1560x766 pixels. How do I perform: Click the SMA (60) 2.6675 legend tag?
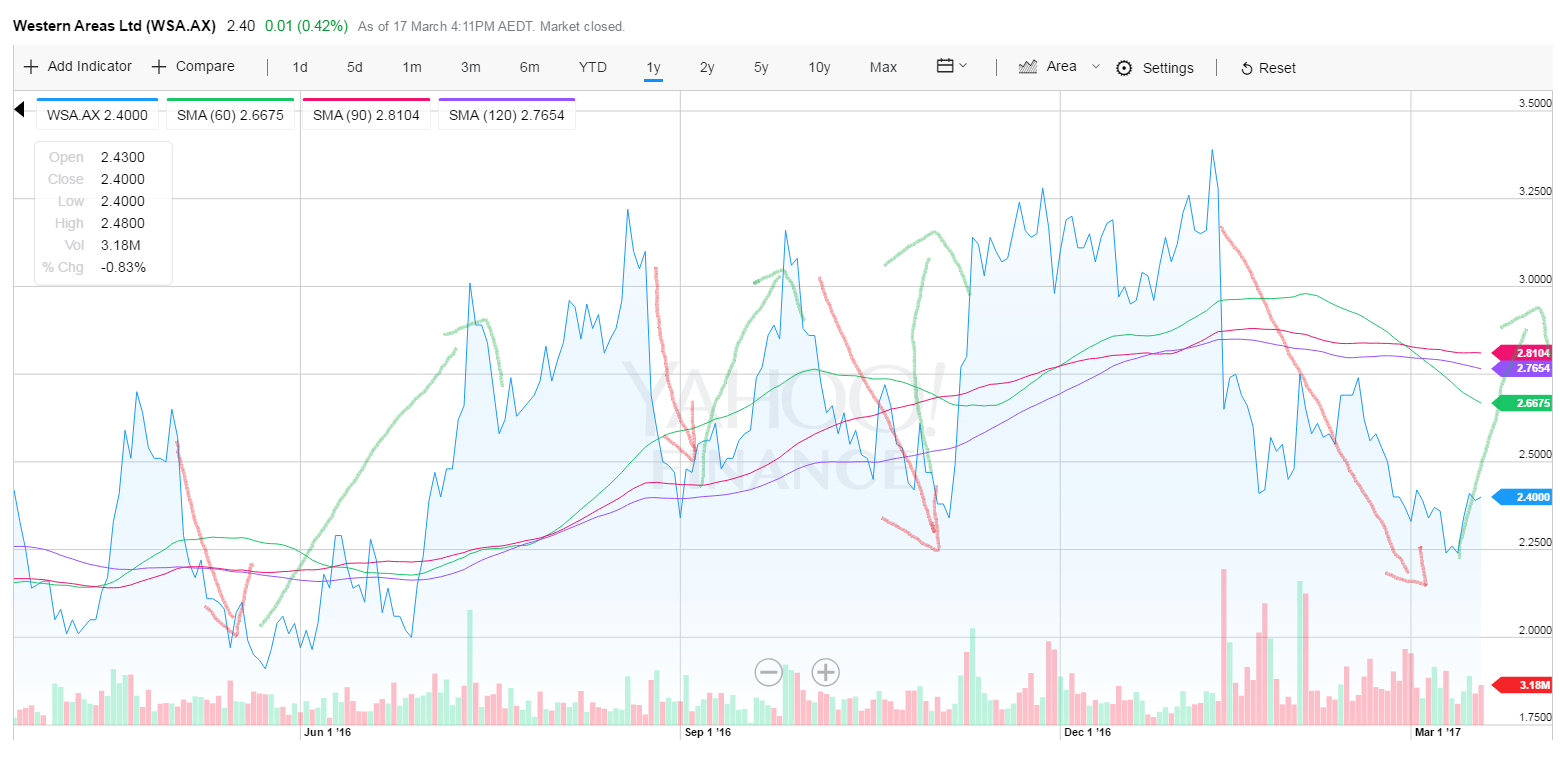click(x=230, y=114)
